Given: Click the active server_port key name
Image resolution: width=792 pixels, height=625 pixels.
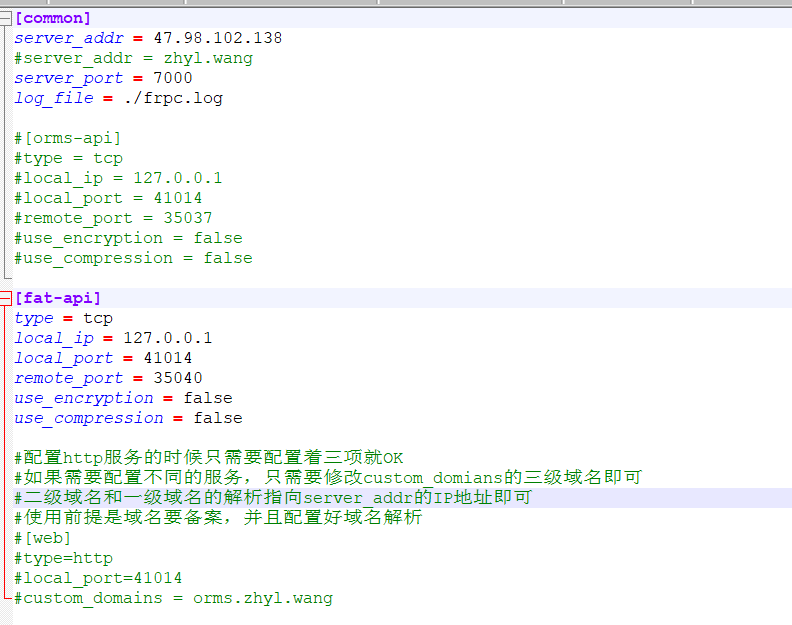Looking at the screenshot, I should click(x=69, y=78).
